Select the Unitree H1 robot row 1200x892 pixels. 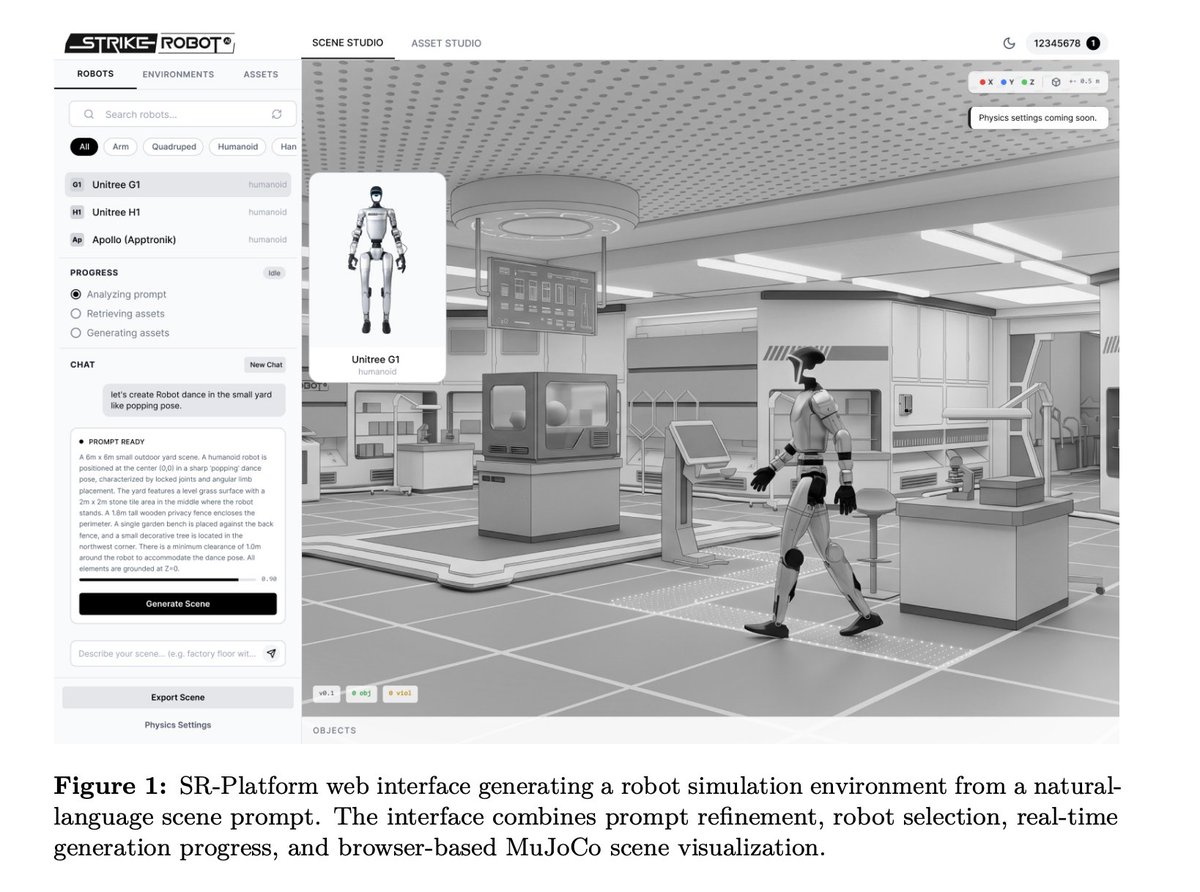click(x=178, y=212)
